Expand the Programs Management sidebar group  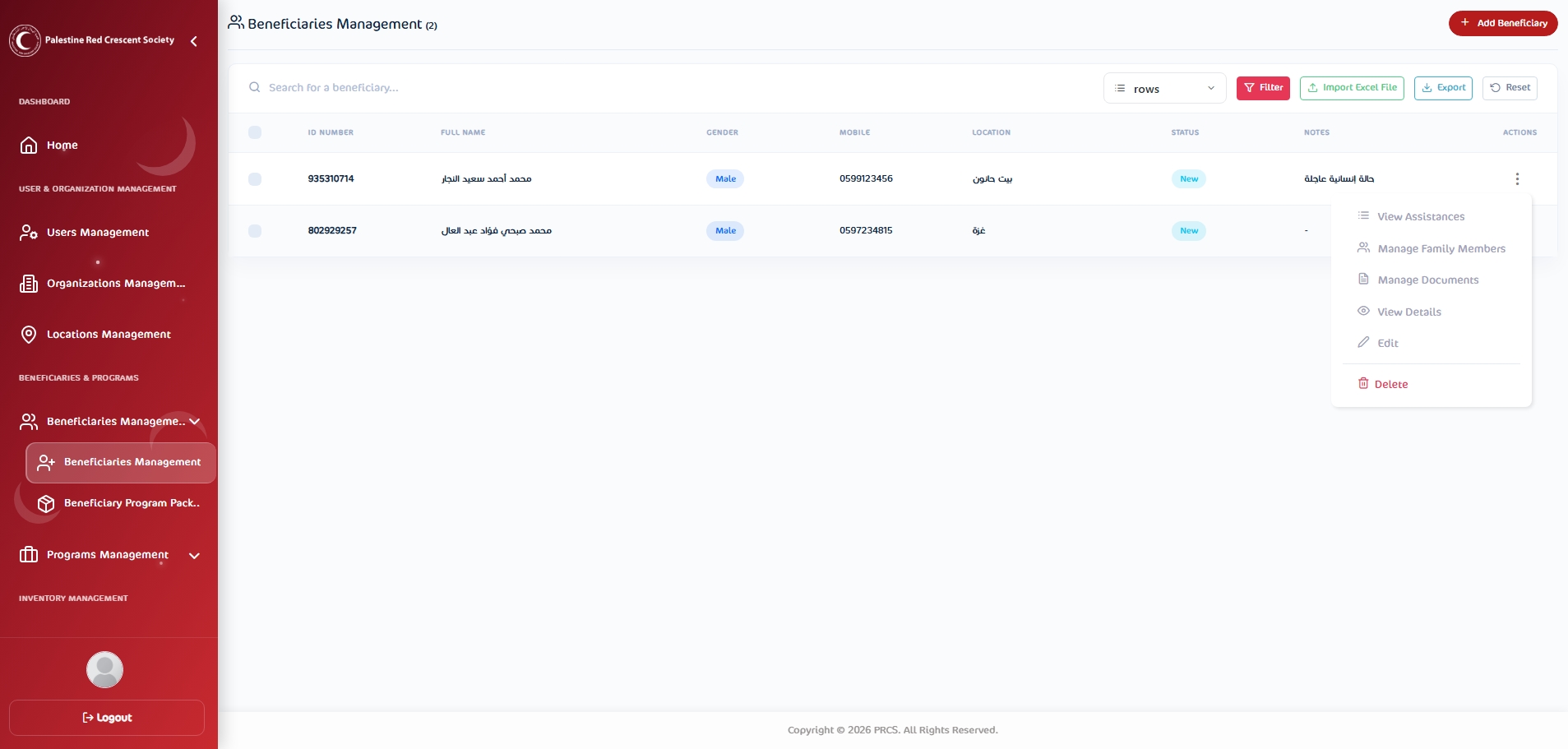coord(195,556)
